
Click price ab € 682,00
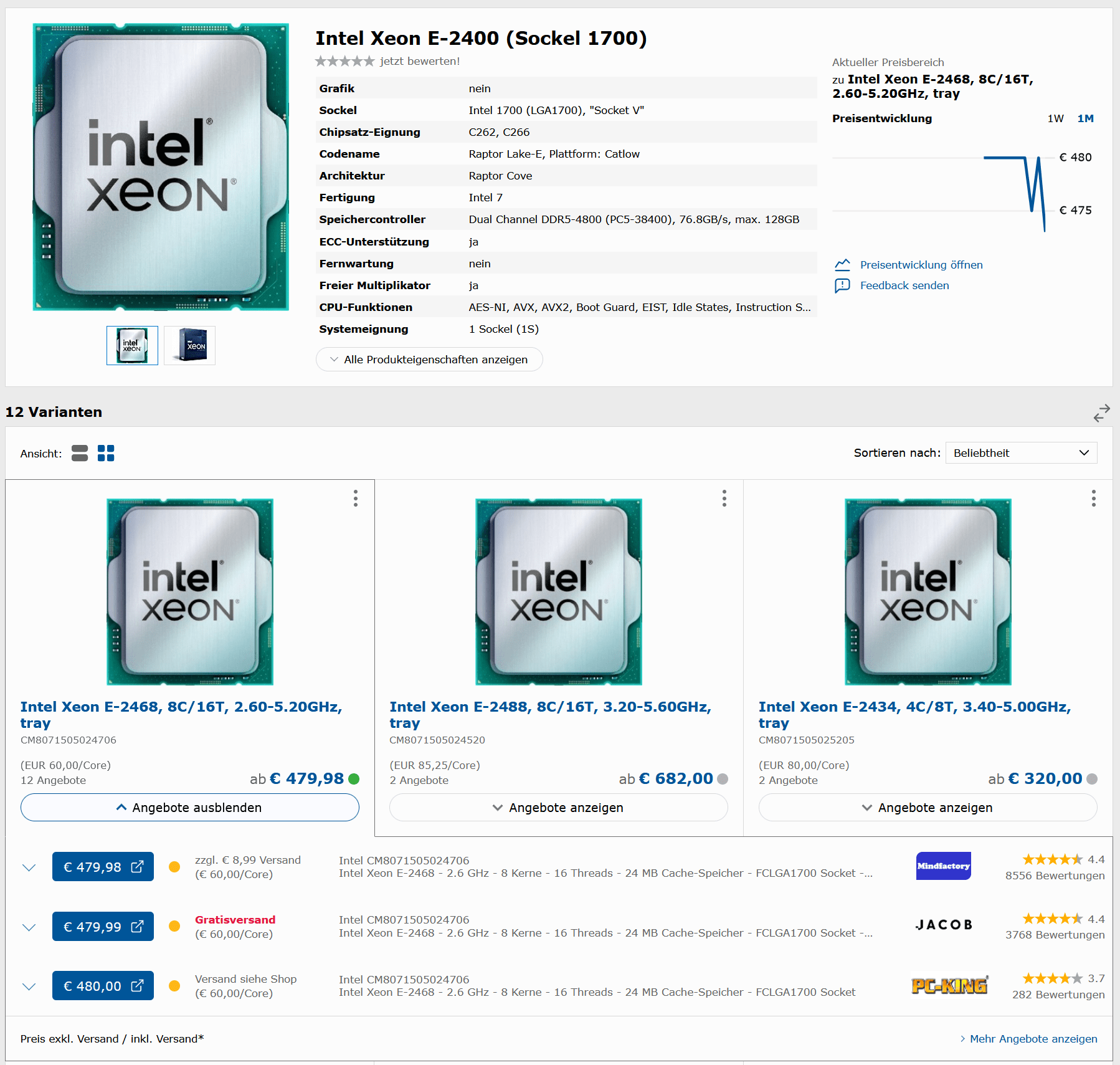click(666, 779)
